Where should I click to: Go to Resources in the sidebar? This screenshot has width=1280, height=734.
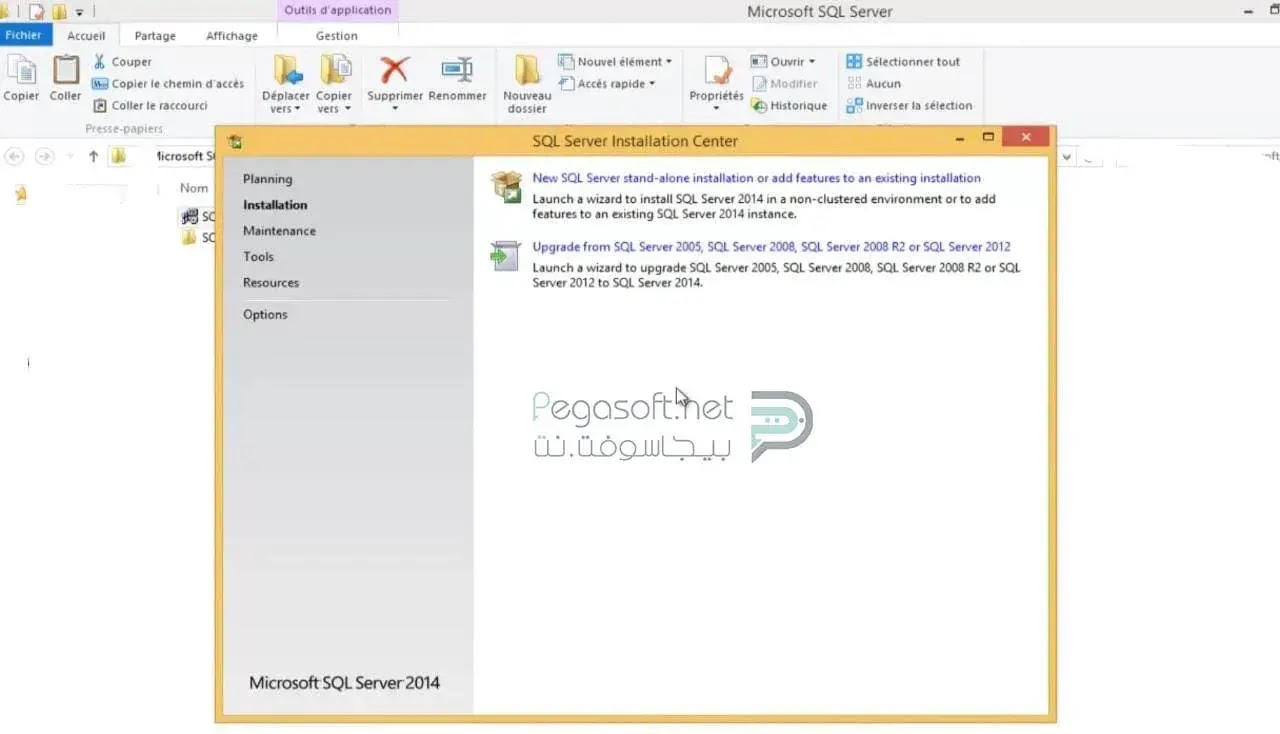tap(271, 283)
